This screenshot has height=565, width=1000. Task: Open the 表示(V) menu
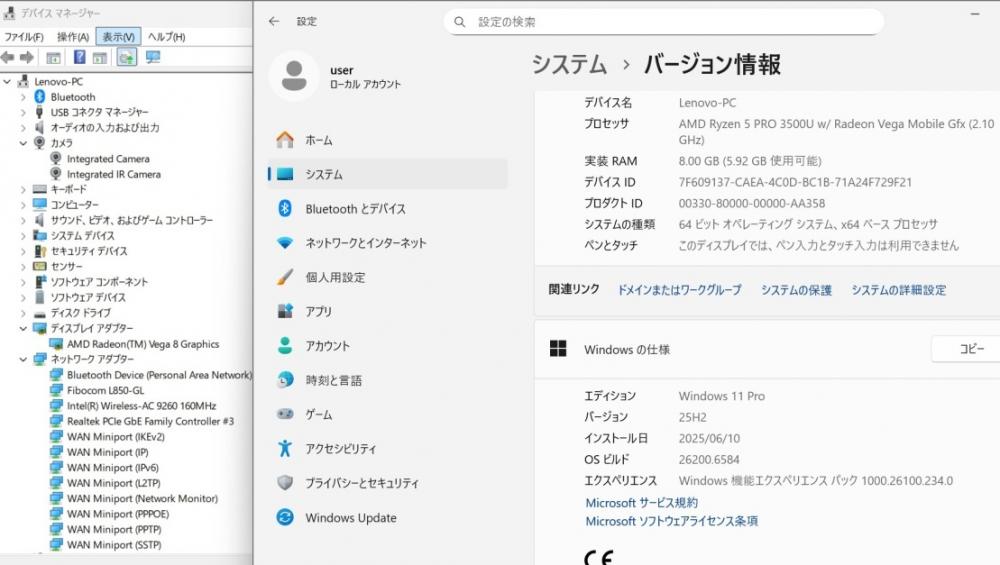coord(119,37)
